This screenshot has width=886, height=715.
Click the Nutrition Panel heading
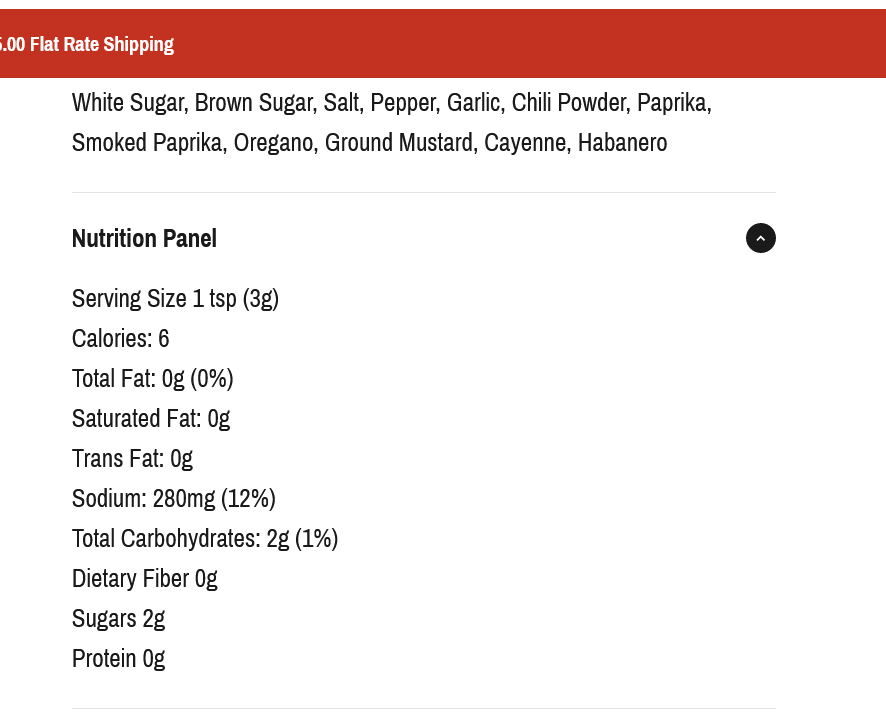click(144, 238)
